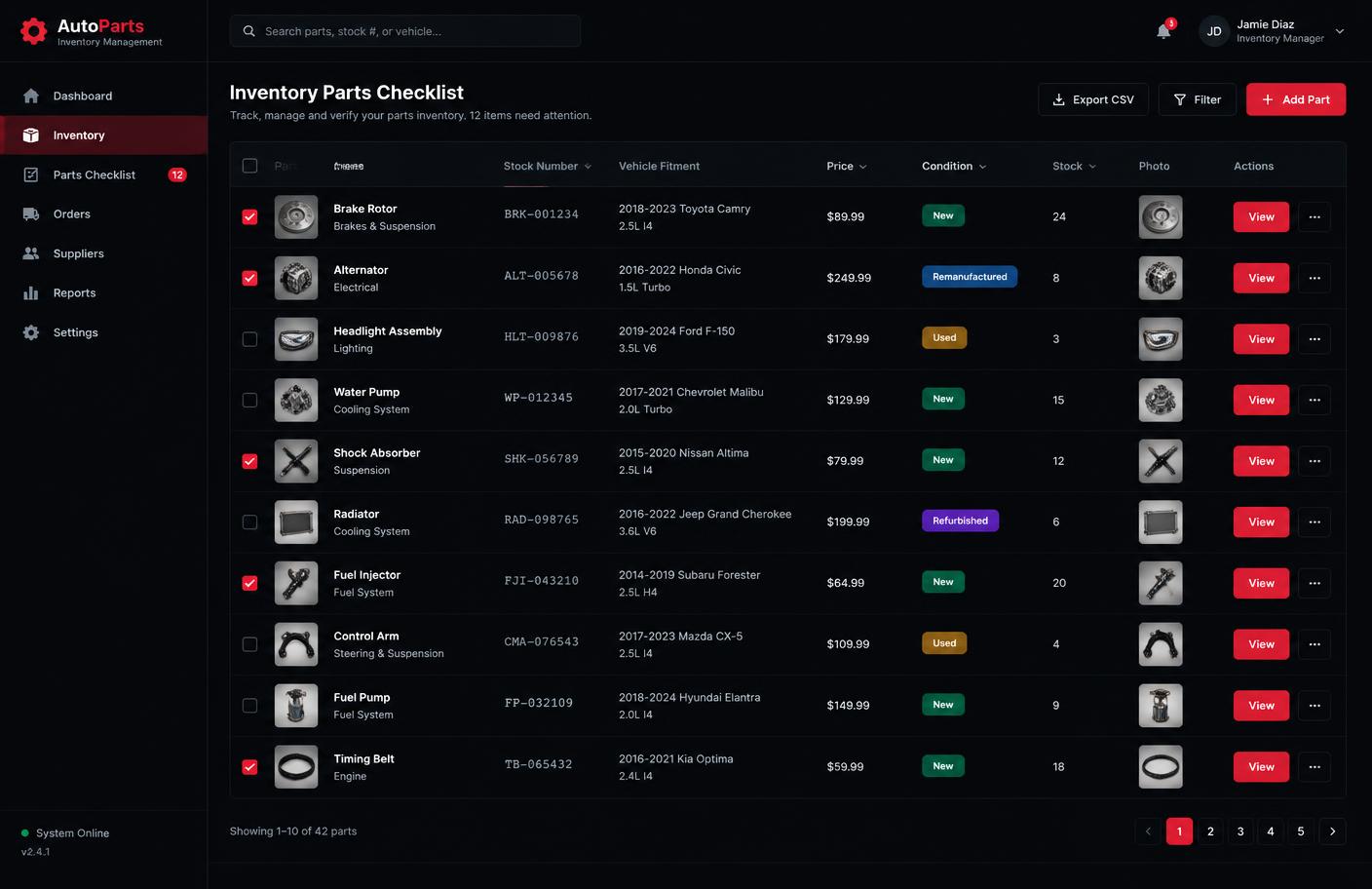Click Export CSV
This screenshot has width=1372, height=889.
[x=1093, y=99]
